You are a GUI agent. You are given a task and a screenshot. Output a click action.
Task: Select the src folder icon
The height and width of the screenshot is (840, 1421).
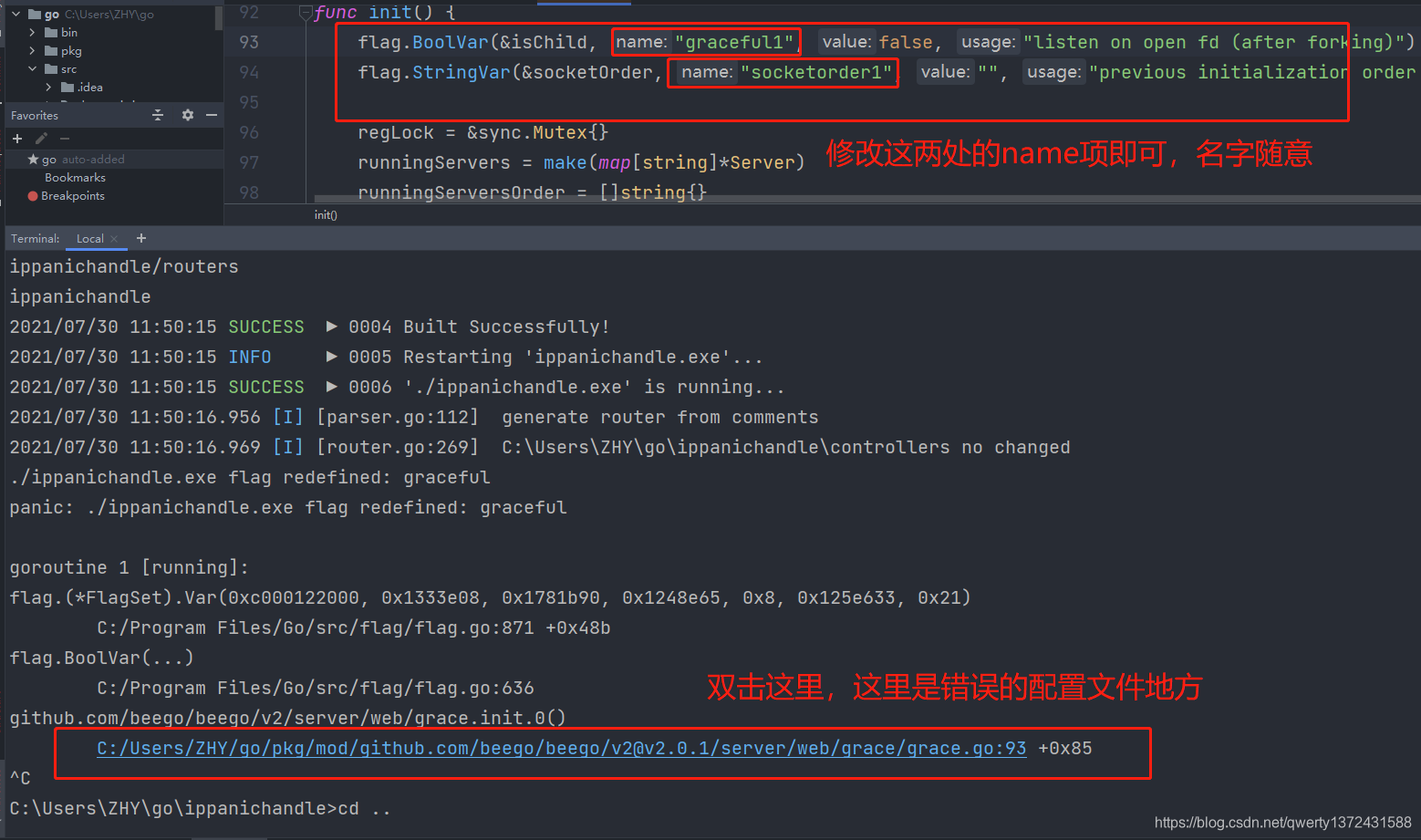(x=52, y=68)
